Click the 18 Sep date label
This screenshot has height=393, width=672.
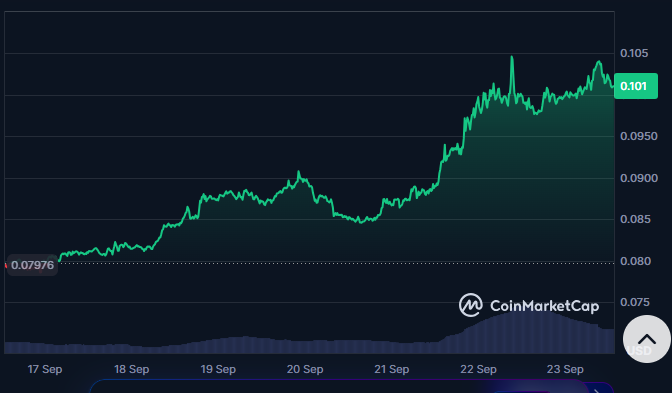click(132, 369)
